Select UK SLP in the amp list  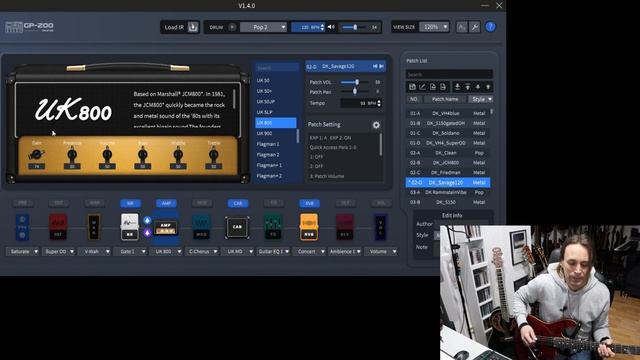point(276,112)
